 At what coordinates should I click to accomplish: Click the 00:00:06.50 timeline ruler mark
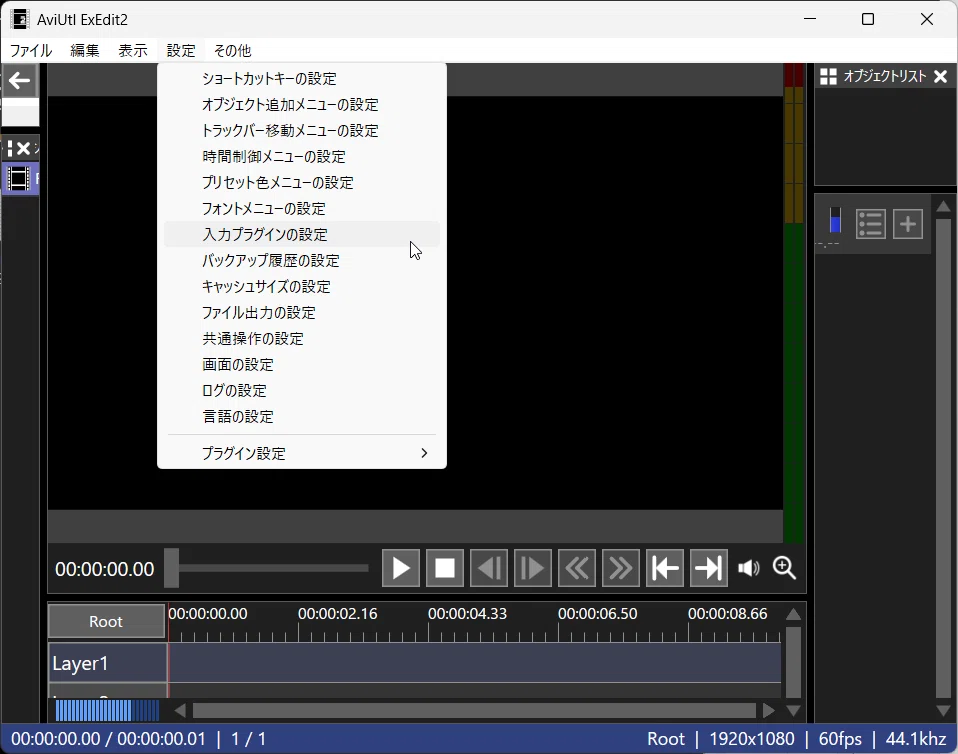(598, 613)
